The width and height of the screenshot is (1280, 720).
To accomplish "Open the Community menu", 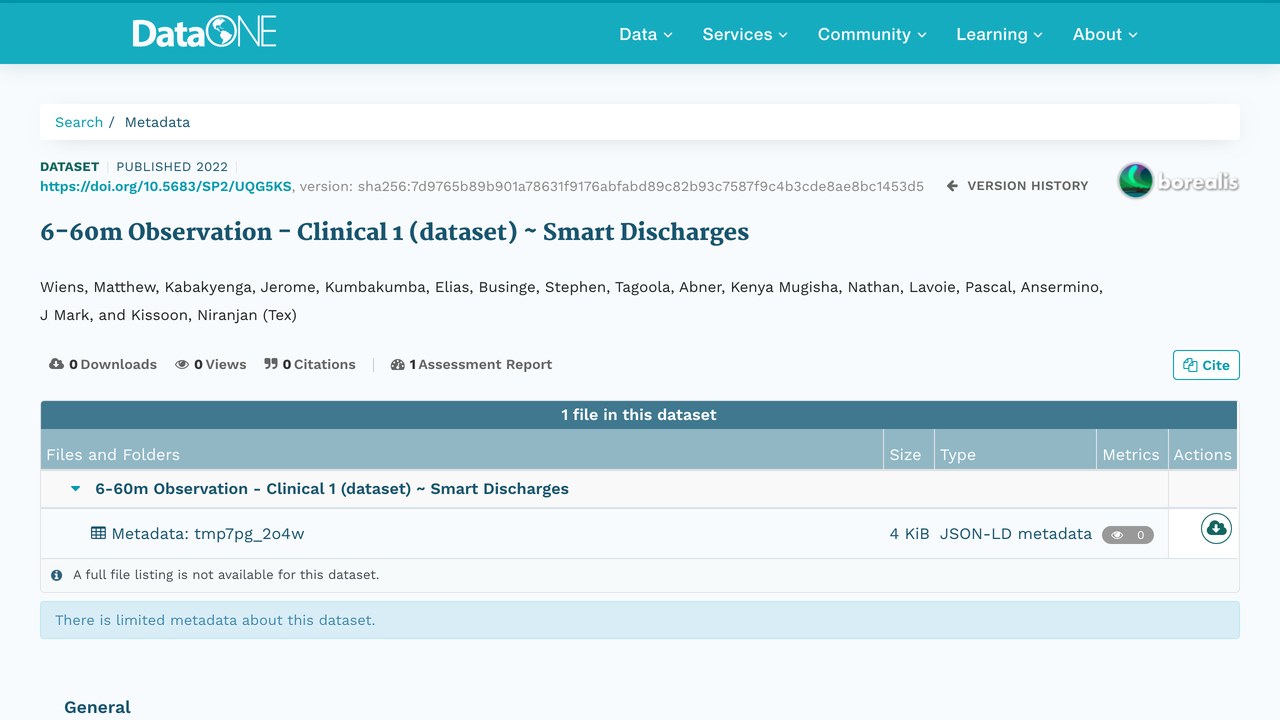I will pyautogui.click(x=872, y=34).
